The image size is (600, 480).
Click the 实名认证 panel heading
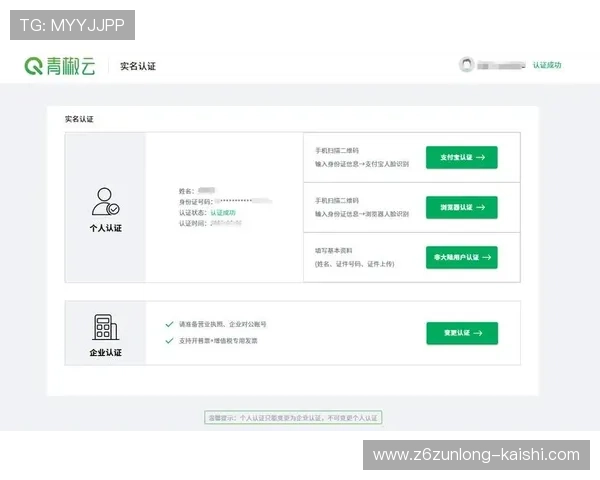(x=79, y=119)
